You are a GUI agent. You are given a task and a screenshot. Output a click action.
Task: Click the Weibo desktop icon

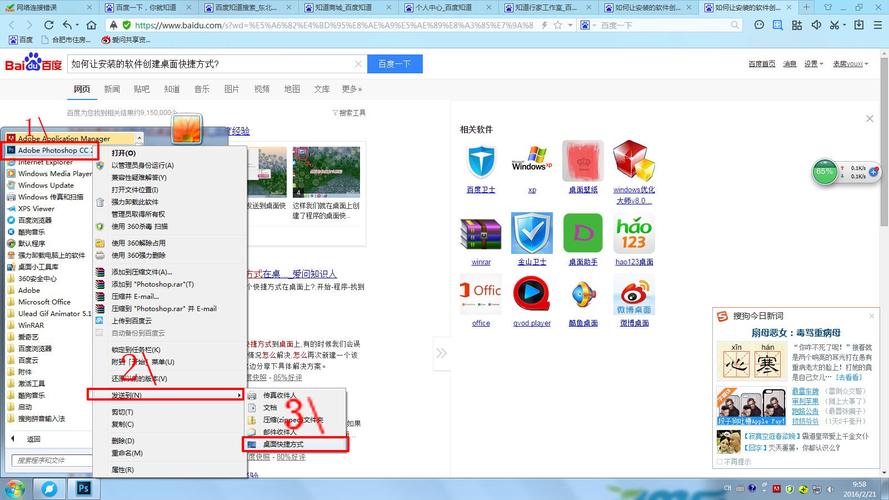tap(634, 295)
